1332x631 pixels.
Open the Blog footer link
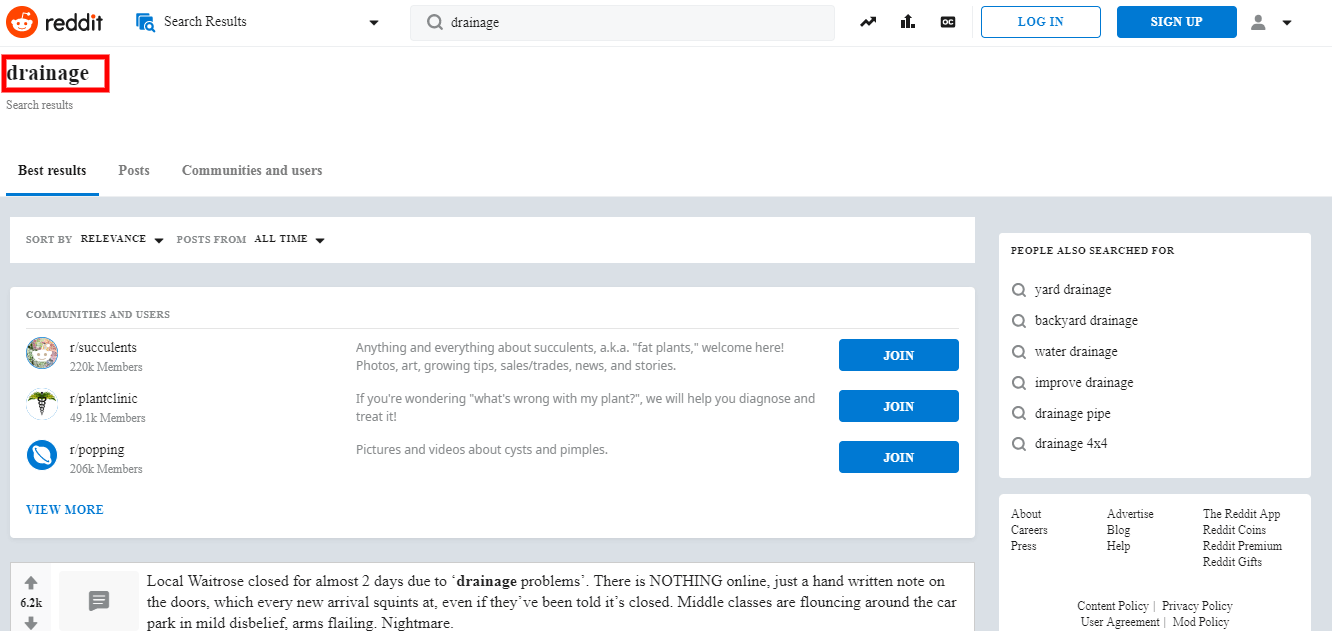coord(1119,530)
